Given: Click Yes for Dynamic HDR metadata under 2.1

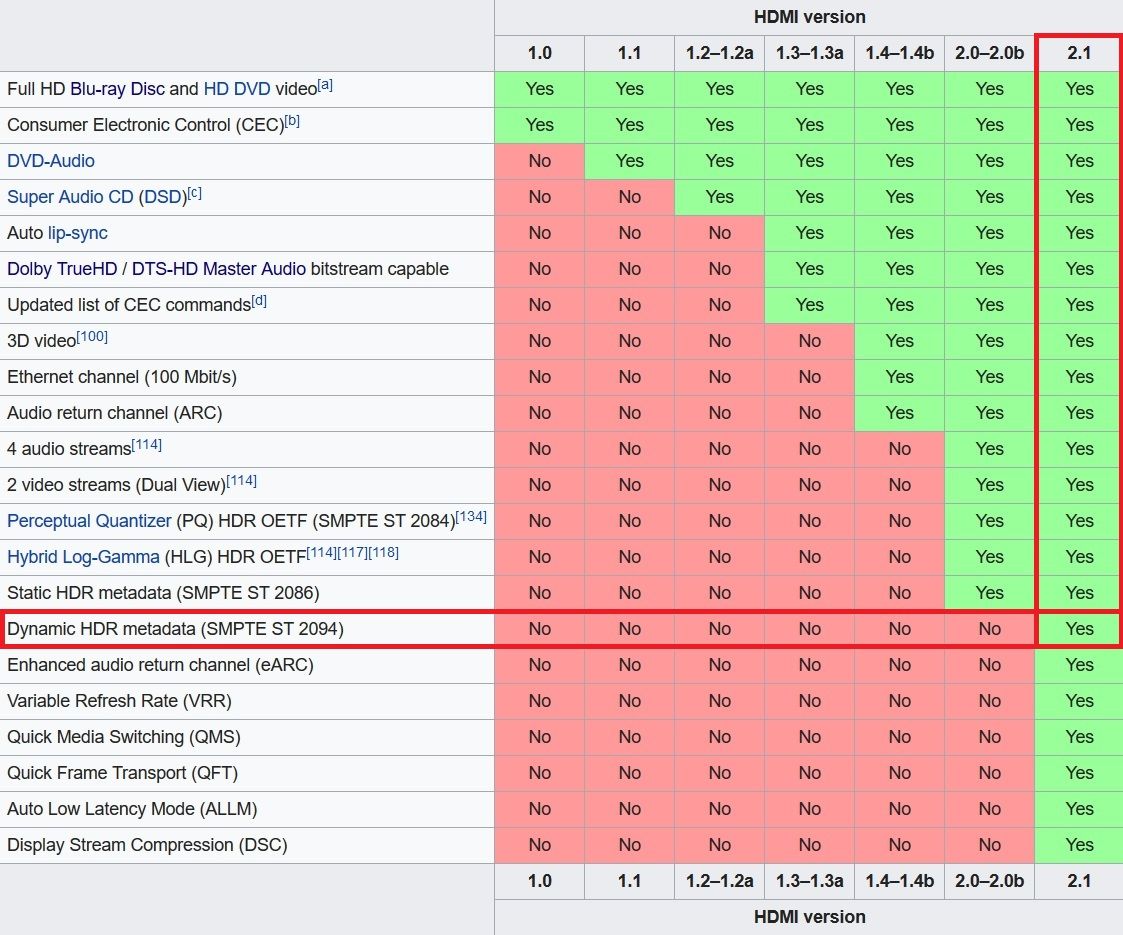Looking at the screenshot, I should (1079, 629).
